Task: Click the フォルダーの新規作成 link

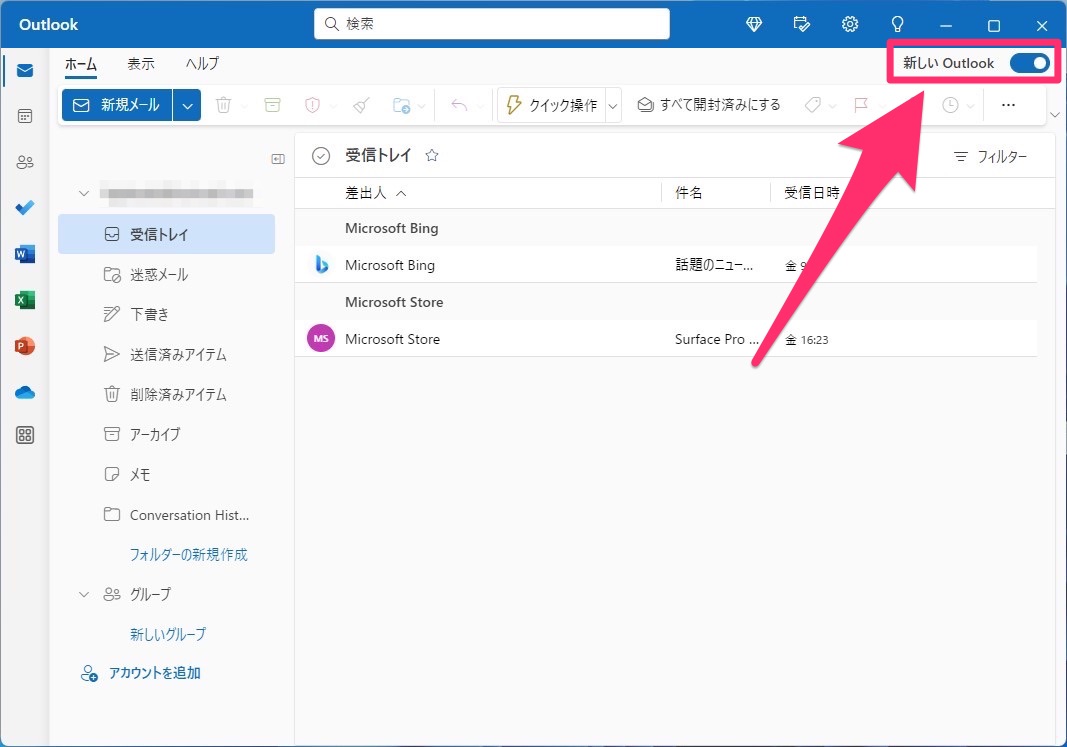Action: tap(188, 554)
